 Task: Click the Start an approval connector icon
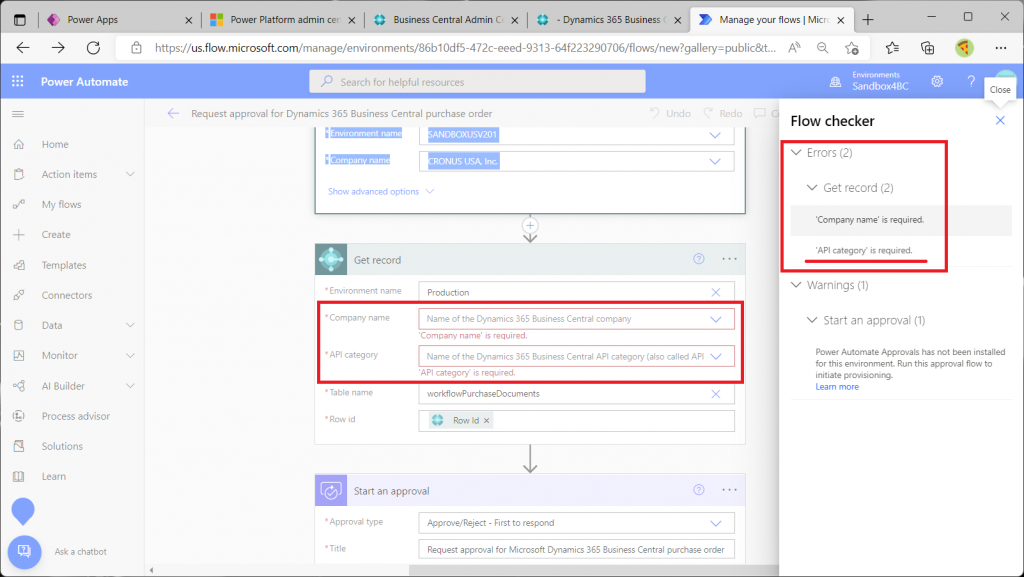click(331, 490)
